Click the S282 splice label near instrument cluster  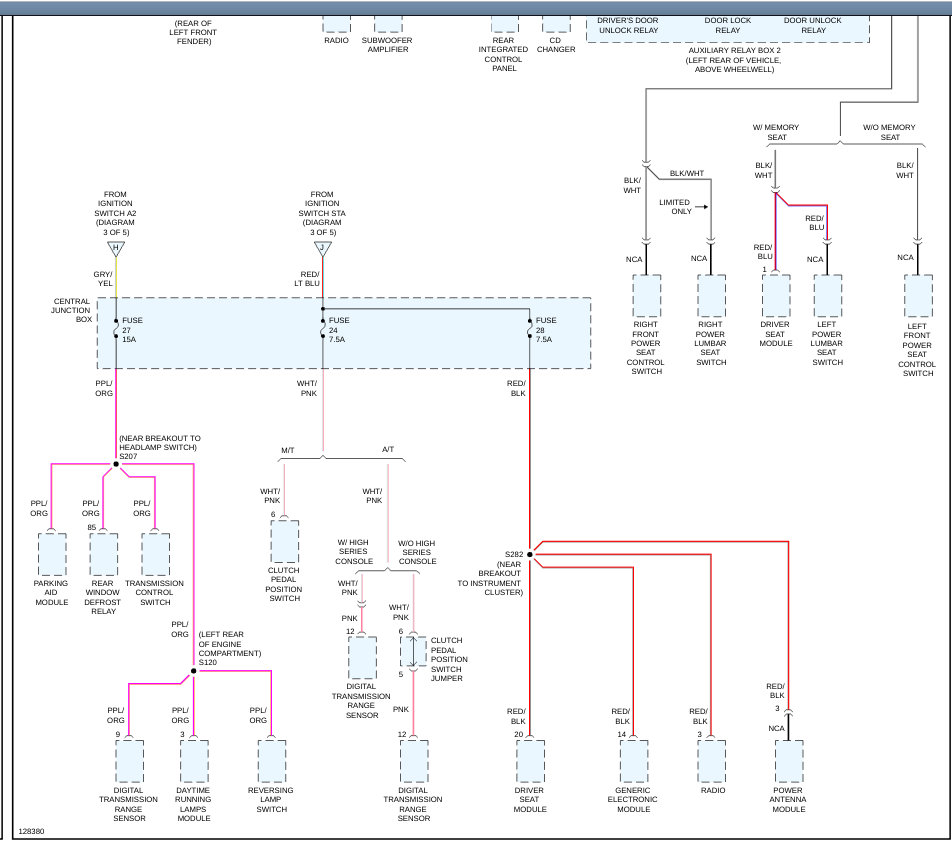pyautogui.click(x=514, y=554)
